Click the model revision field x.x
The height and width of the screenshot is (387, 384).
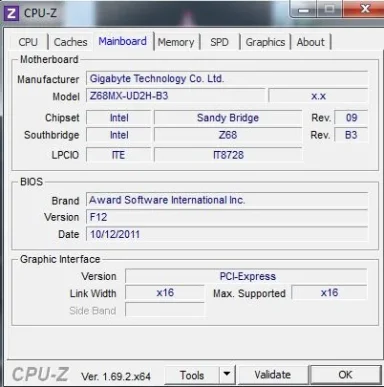318,96
